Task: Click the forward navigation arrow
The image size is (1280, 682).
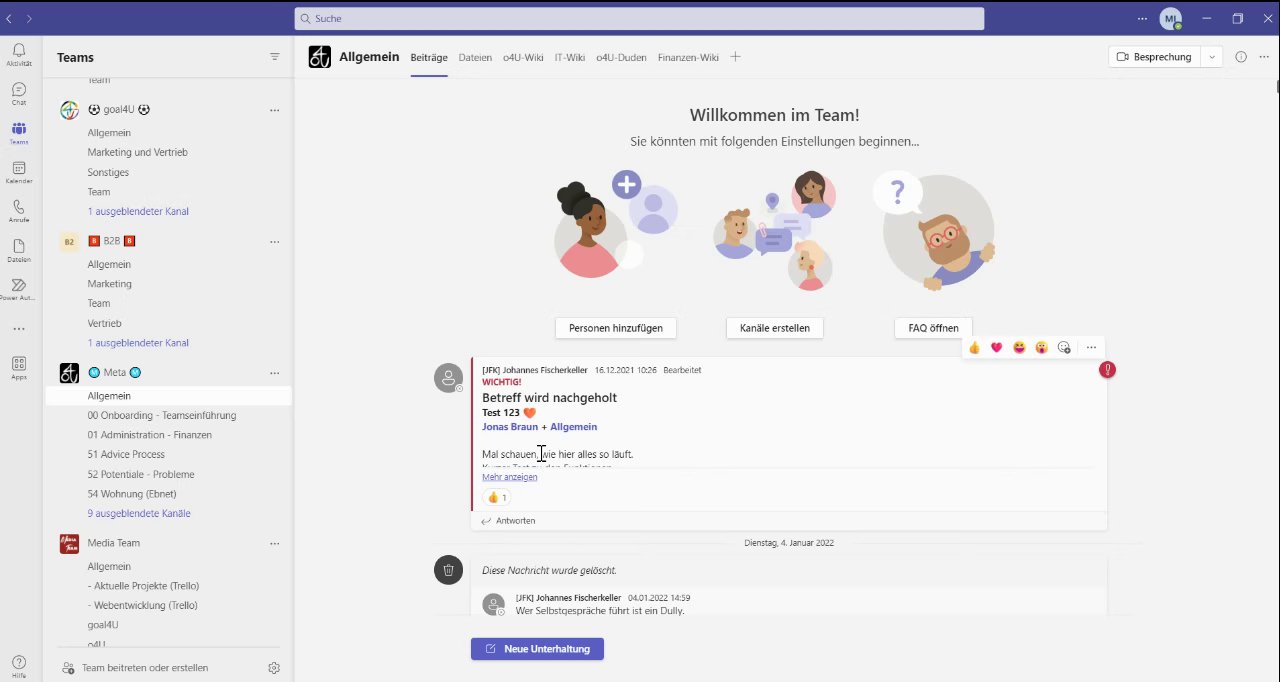Action: coord(29,18)
